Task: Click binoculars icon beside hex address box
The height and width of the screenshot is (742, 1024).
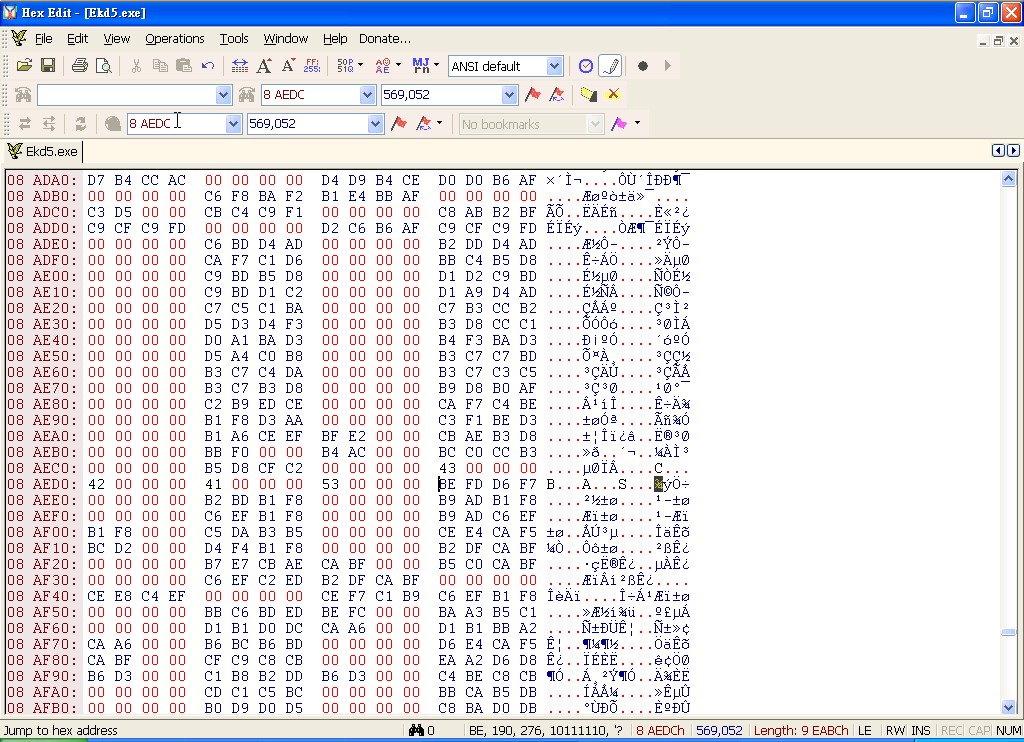Action: 246,95
